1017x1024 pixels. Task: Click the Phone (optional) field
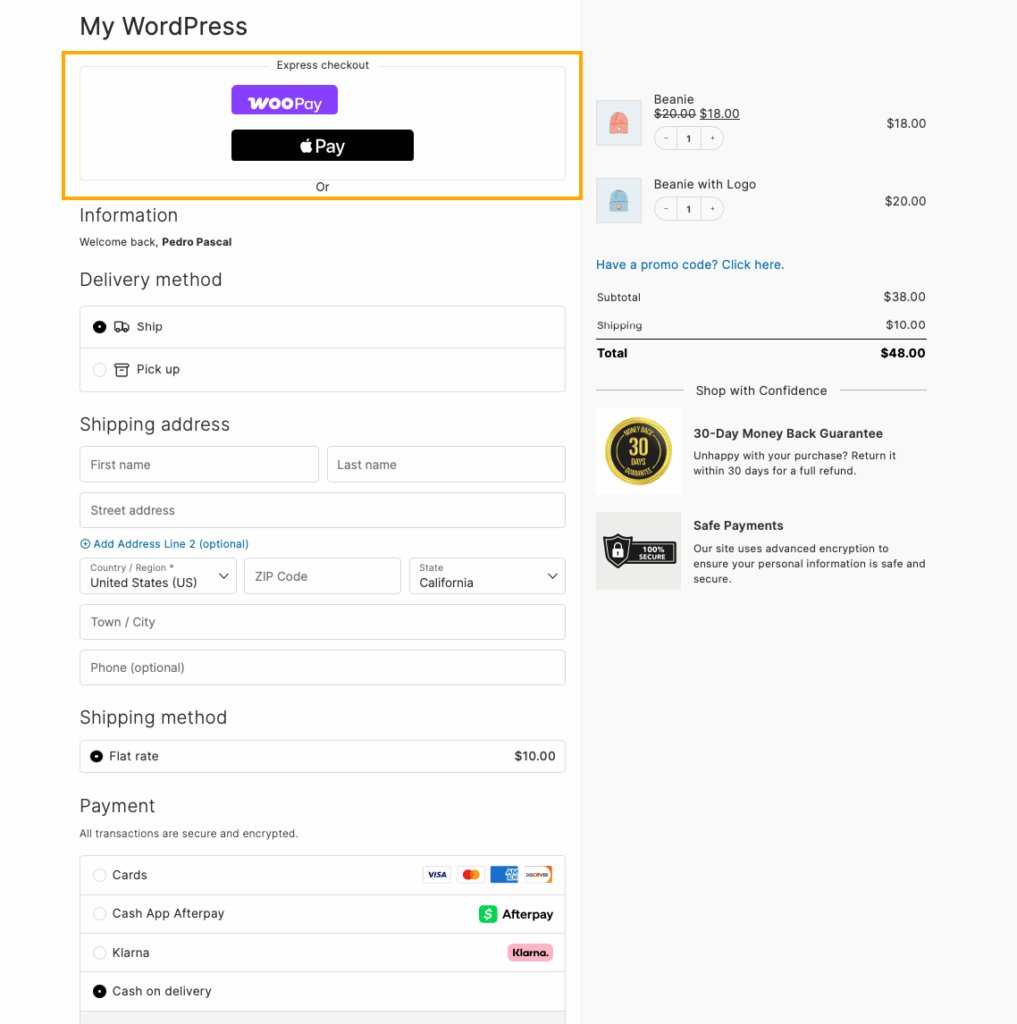(x=322, y=667)
